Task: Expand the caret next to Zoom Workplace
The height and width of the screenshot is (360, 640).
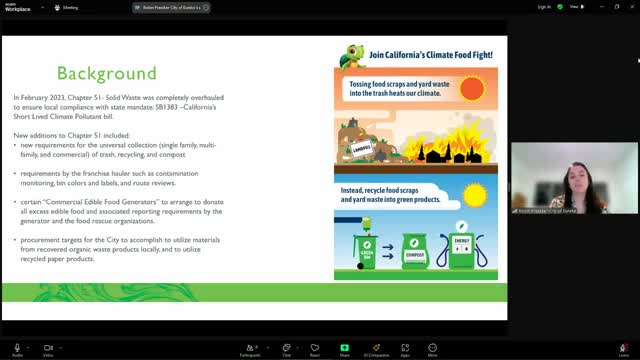Action: (42, 7)
